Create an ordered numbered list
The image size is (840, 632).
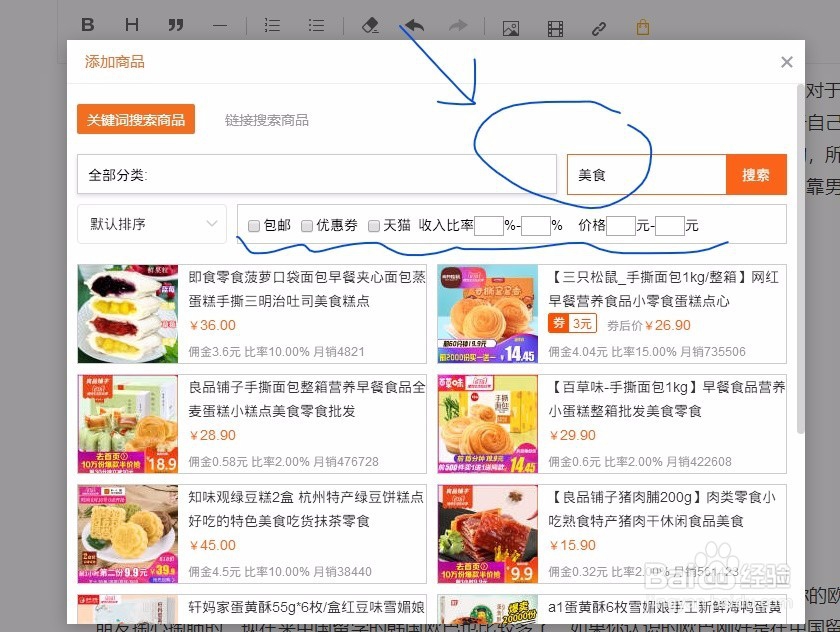tap(272, 25)
